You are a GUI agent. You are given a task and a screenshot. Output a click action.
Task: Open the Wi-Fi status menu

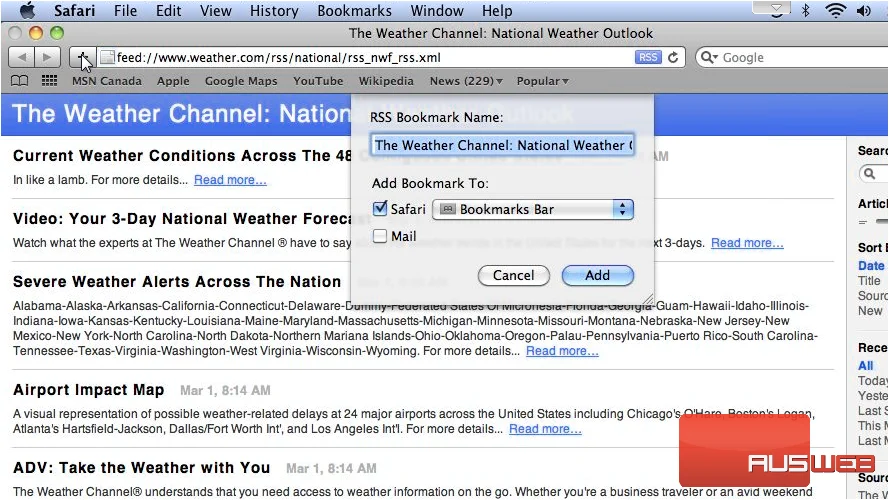click(836, 10)
